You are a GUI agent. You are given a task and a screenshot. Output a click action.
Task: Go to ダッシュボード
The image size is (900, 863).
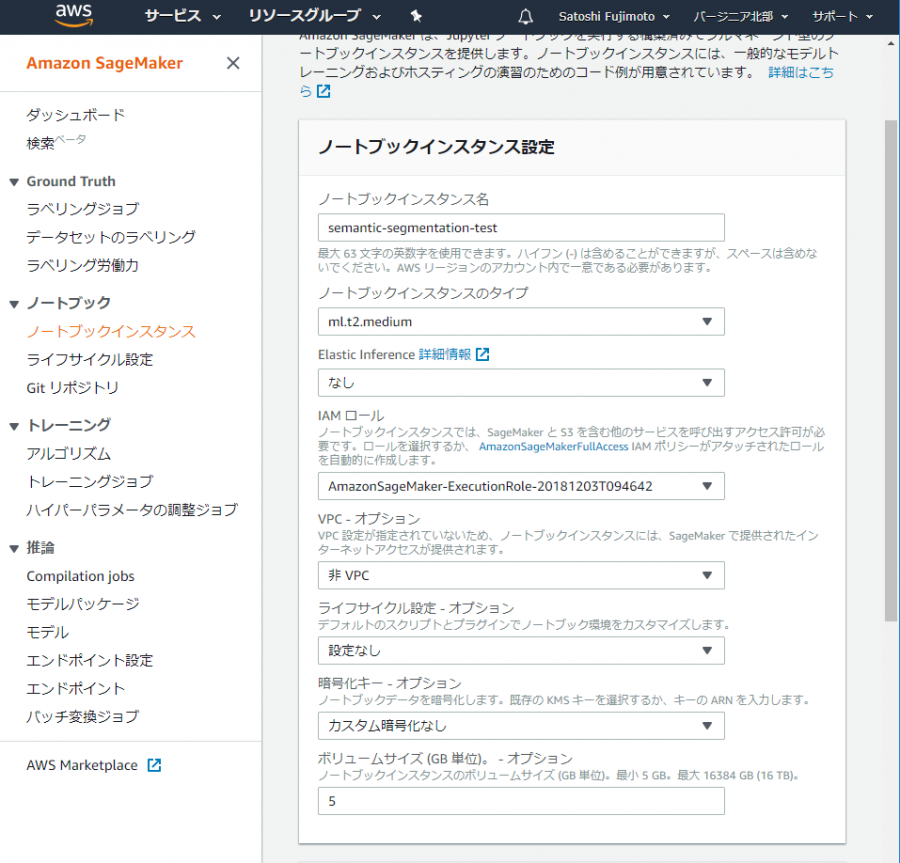(x=75, y=115)
